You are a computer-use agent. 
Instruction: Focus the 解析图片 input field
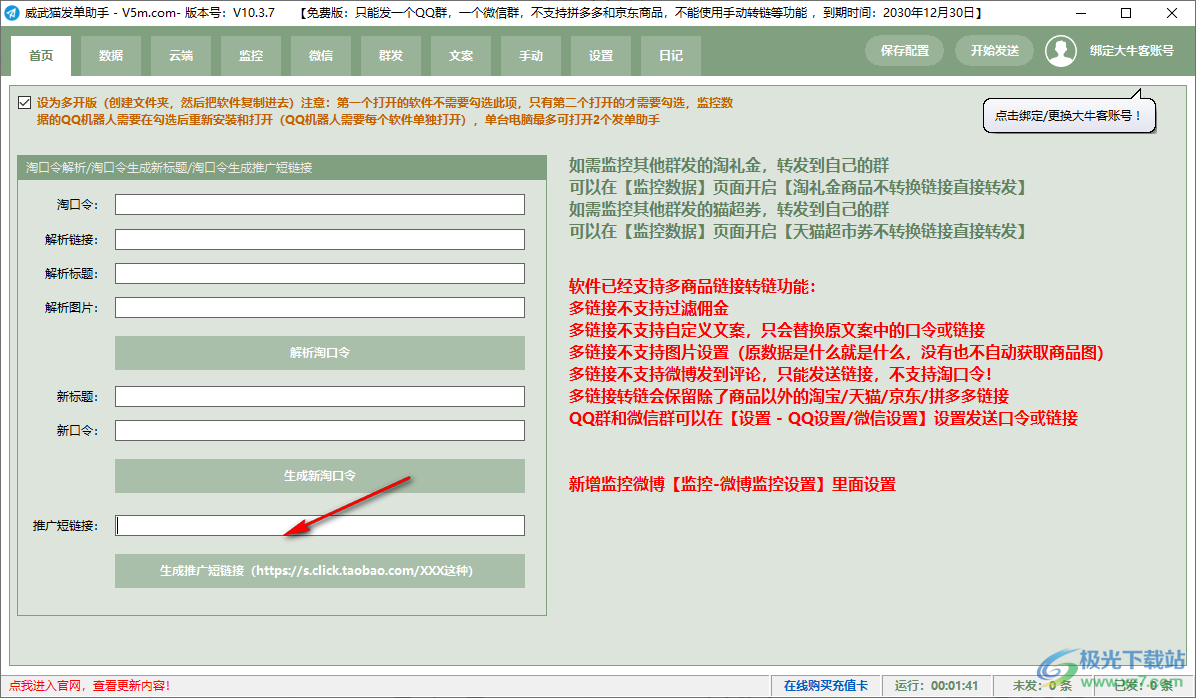click(x=320, y=307)
